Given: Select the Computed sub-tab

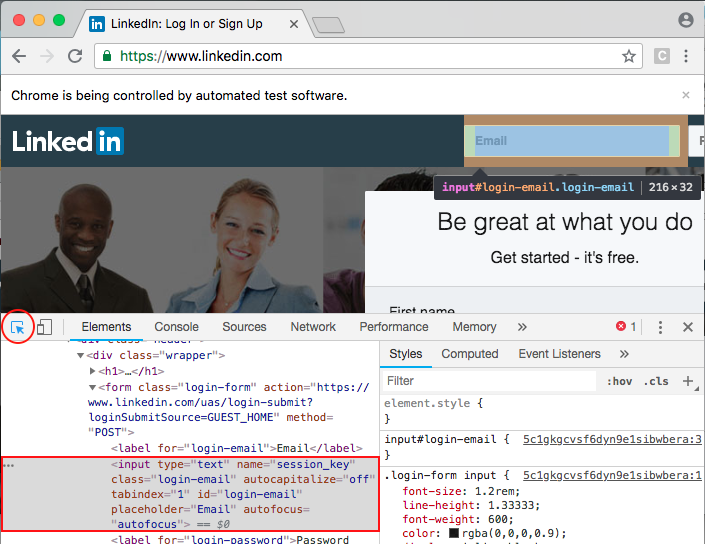Looking at the screenshot, I should point(470,354).
